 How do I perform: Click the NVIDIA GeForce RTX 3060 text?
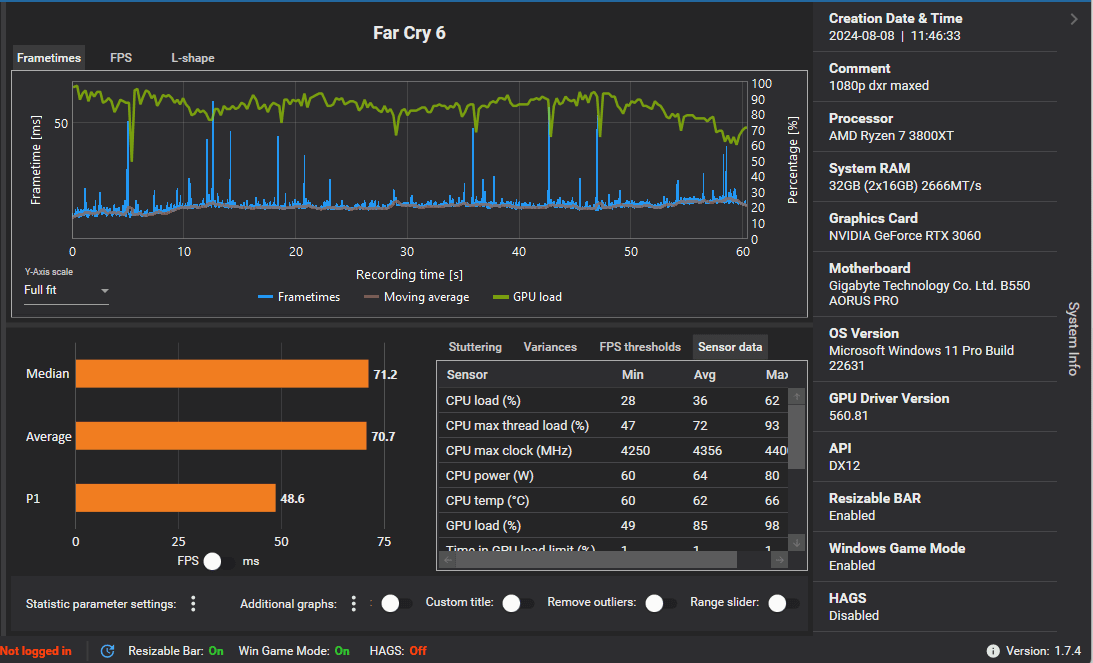(x=904, y=236)
